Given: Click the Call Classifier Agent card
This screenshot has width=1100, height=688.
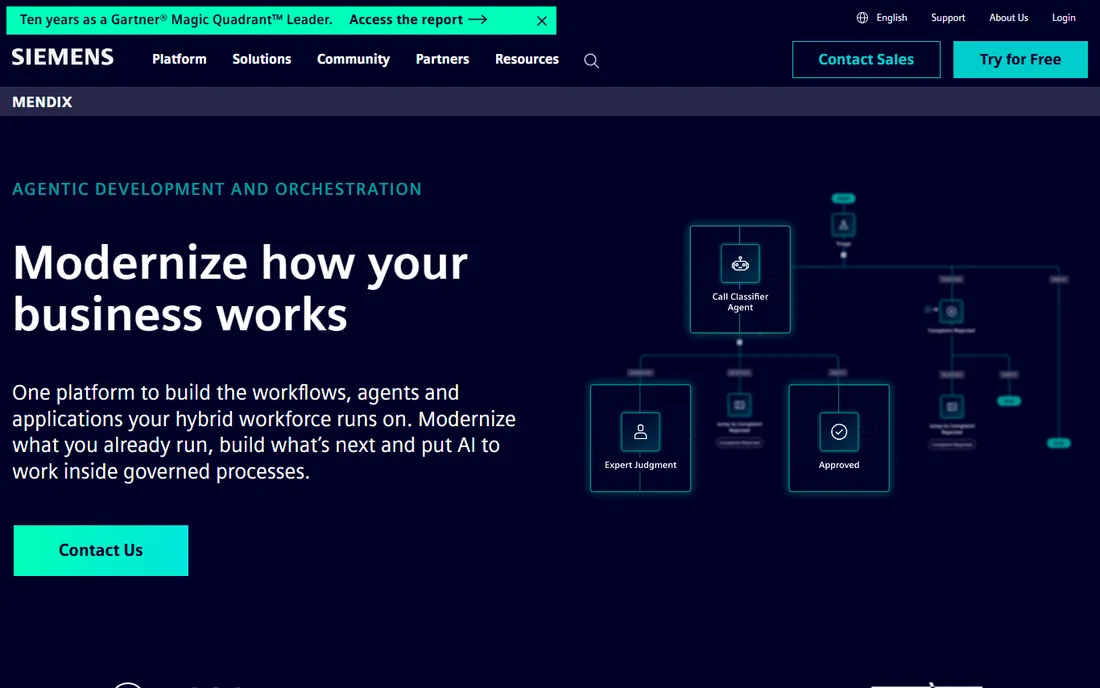Looking at the screenshot, I should tap(740, 279).
